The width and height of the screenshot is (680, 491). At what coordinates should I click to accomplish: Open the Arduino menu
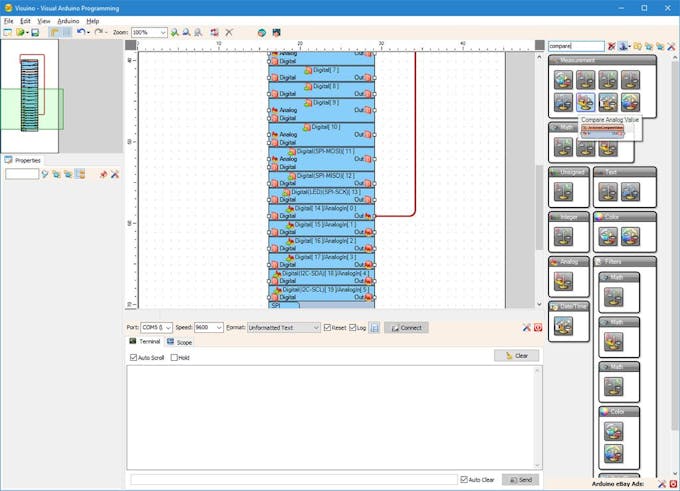click(68, 21)
